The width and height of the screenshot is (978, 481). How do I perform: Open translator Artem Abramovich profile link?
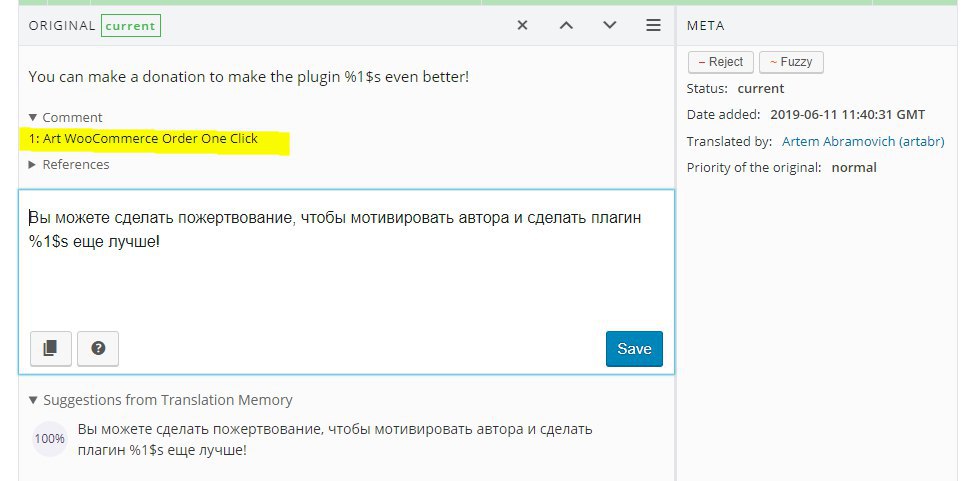[863, 142]
